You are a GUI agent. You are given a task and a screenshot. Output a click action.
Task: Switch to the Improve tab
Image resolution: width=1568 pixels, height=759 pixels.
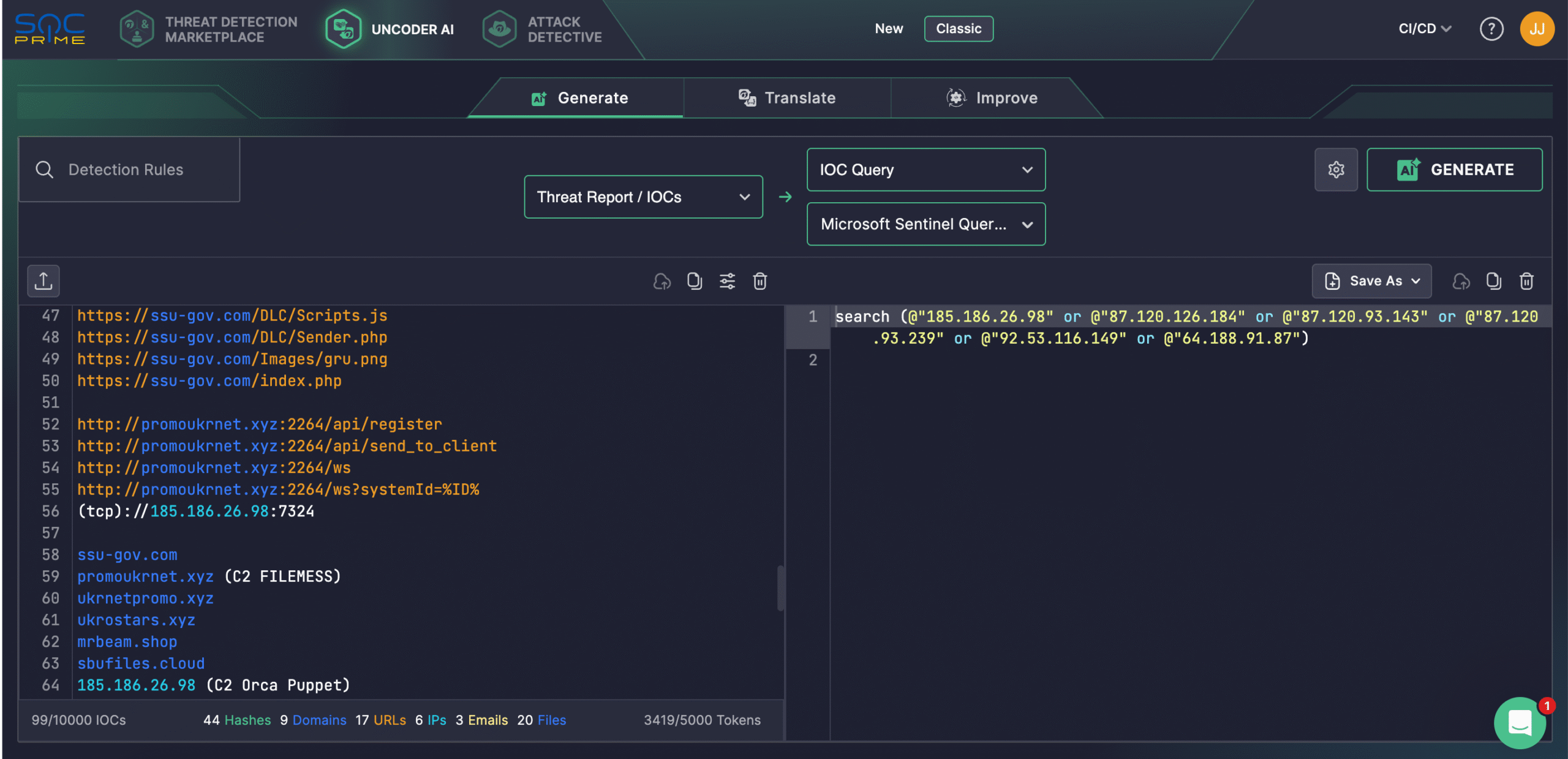[x=992, y=97]
